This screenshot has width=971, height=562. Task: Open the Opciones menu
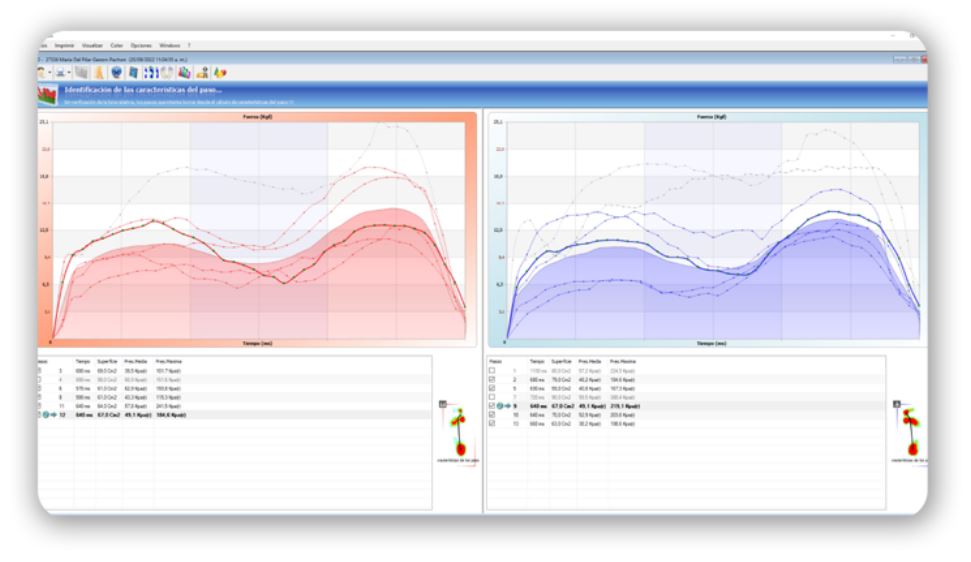tap(140, 45)
